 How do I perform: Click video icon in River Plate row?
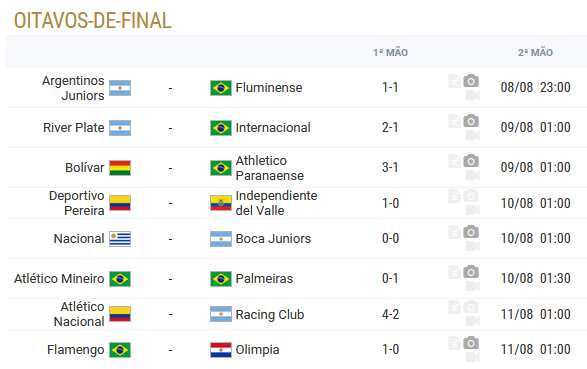pos(472,135)
